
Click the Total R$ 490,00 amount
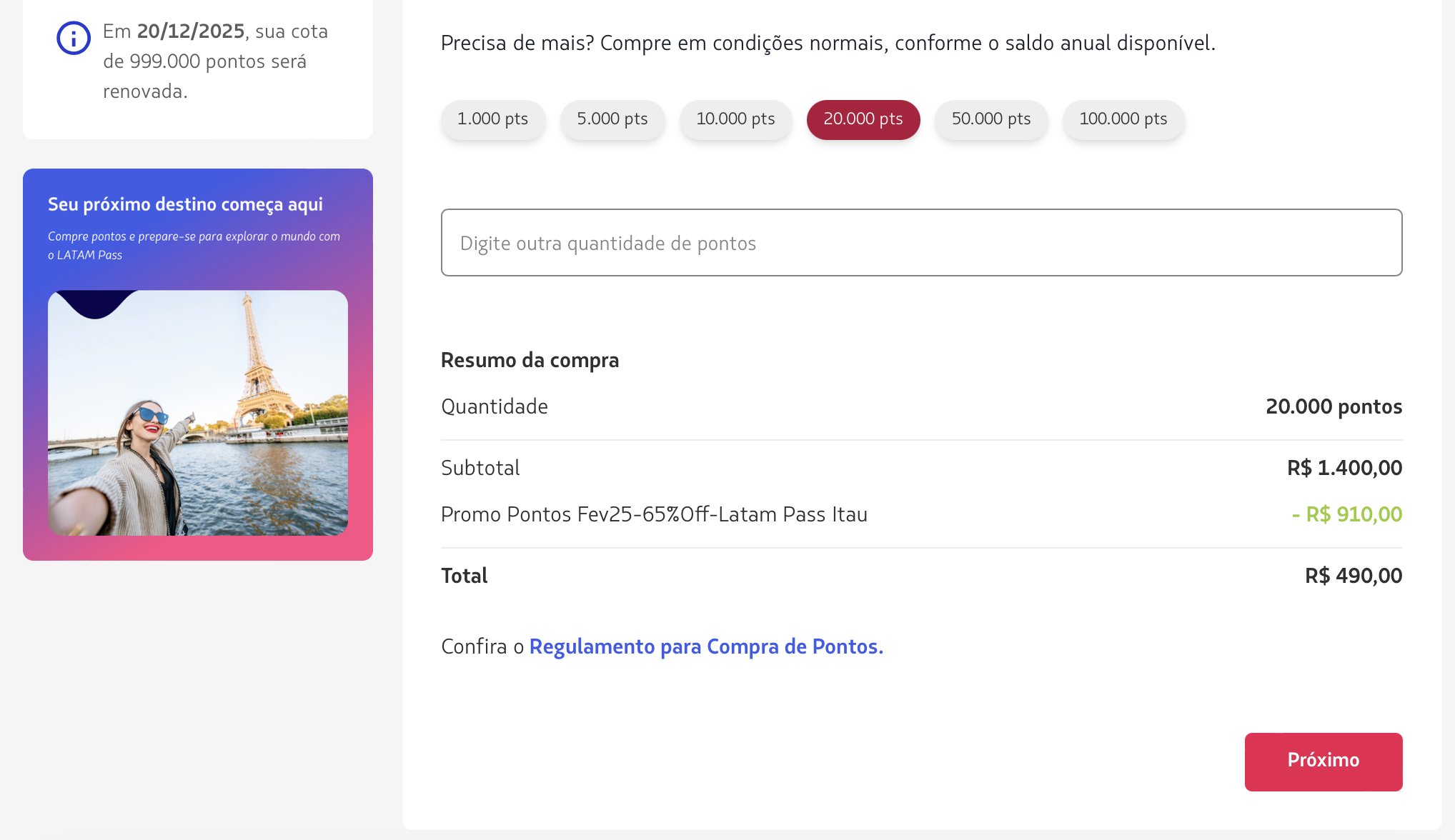(x=1353, y=576)
